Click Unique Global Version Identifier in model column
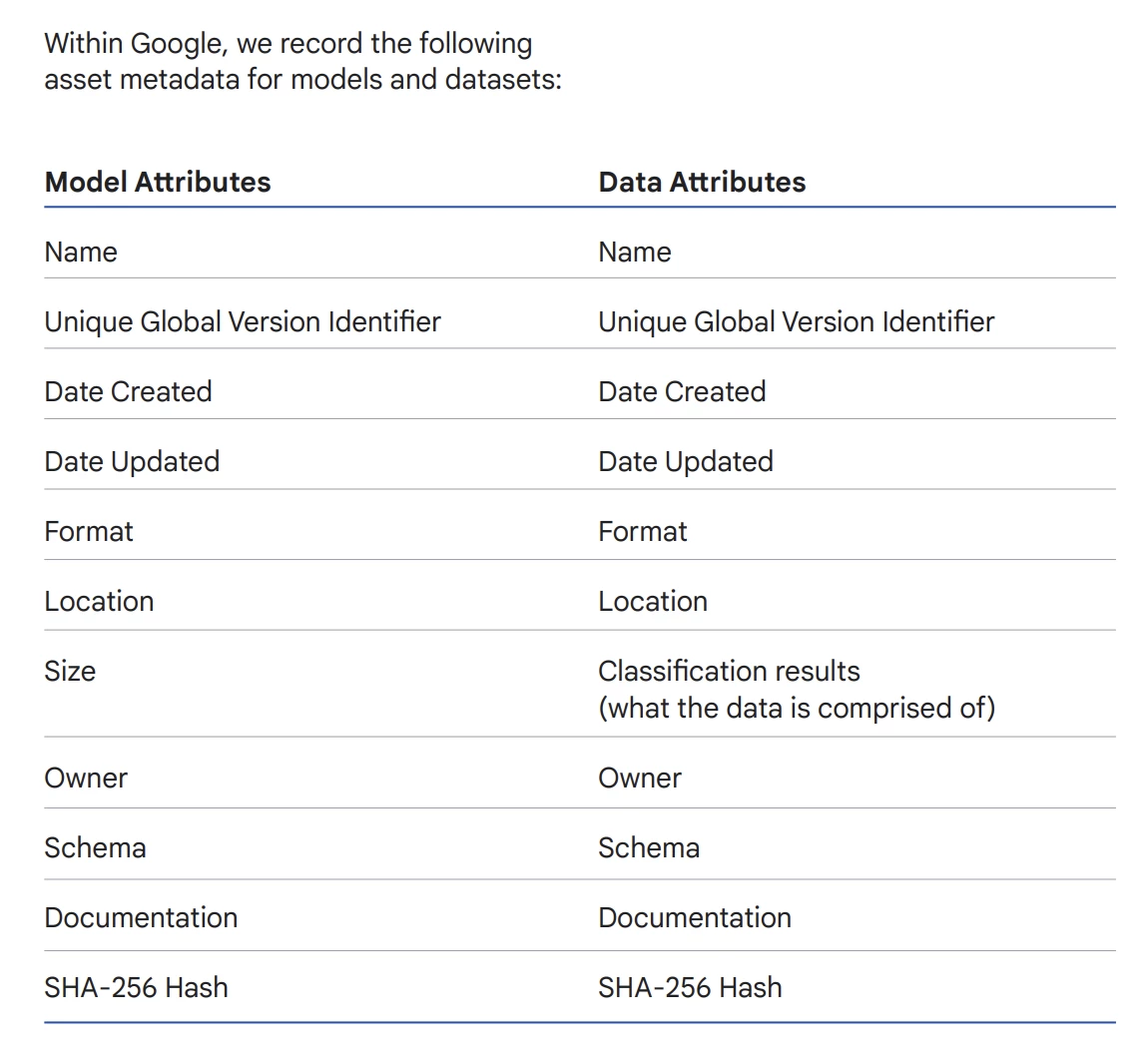Screen dimensions: 1148x1052 pos(243,322)
